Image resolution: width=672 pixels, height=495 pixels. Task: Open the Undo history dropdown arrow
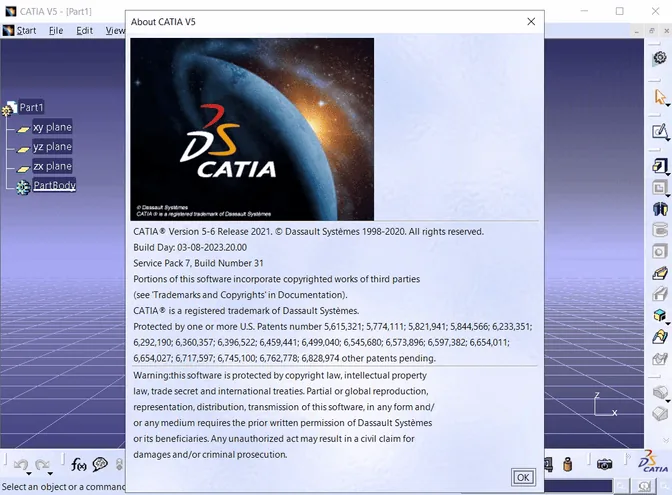click(x=28, y=473)
